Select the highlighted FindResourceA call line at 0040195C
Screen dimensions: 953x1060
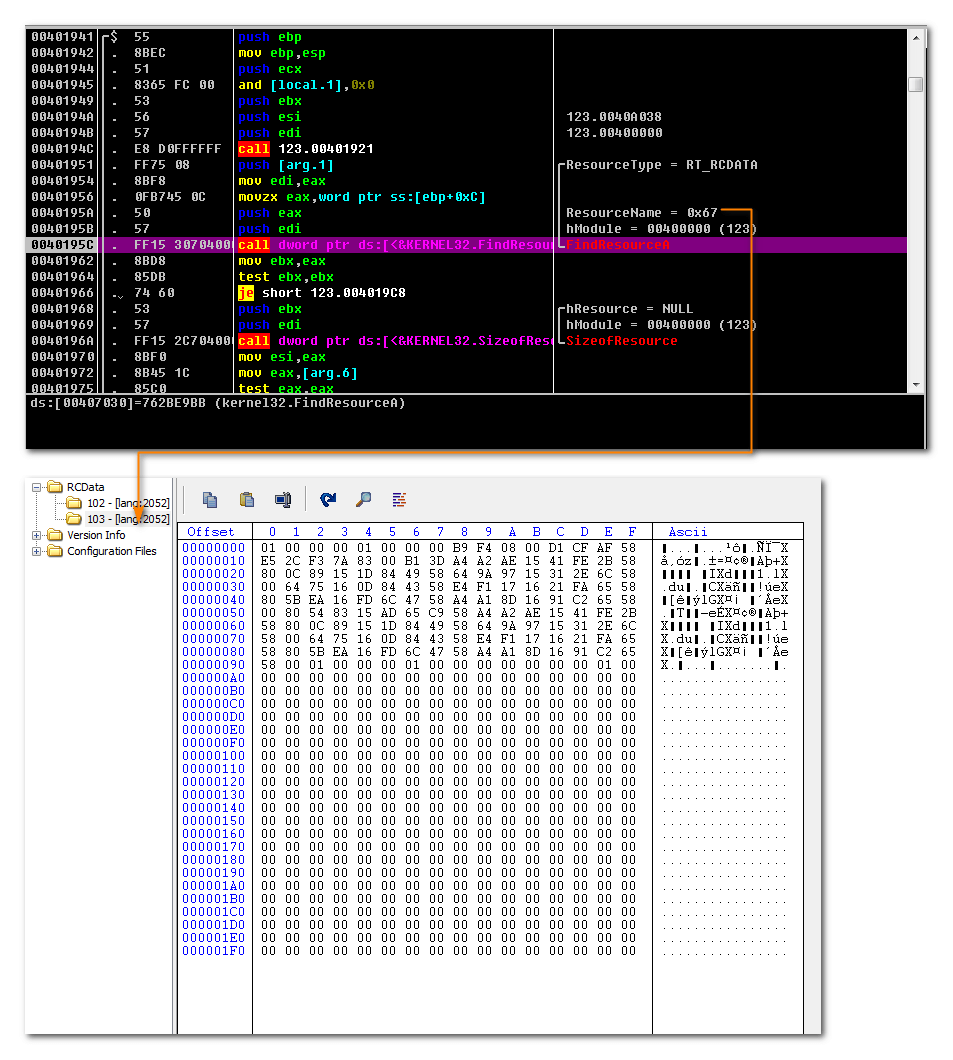point(466,245)
